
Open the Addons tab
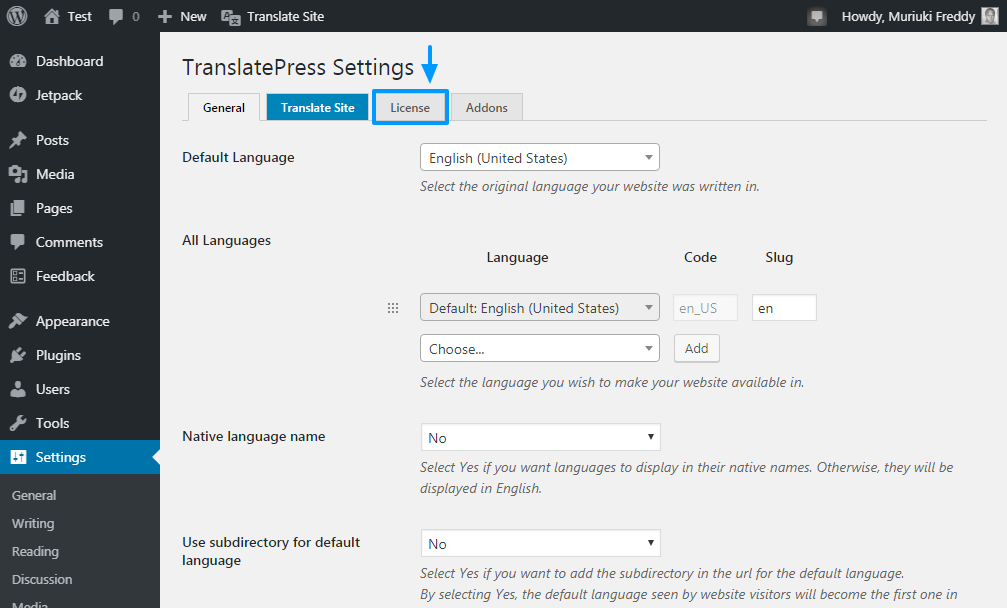tap(487, 107)
